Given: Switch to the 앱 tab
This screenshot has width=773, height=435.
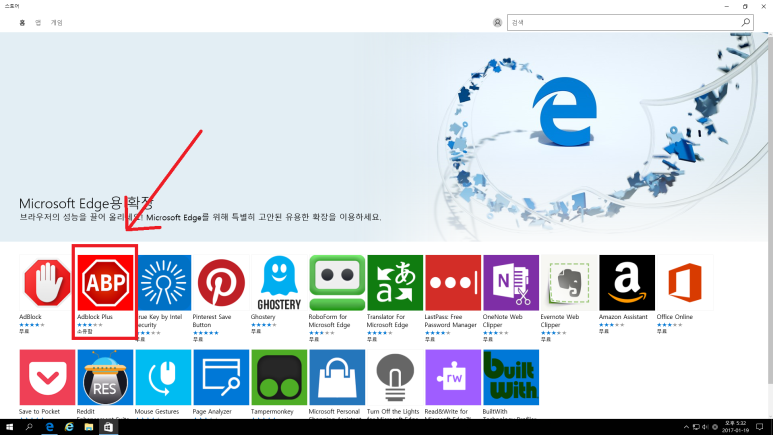Looking at the screenshot, I should (38, 23).
